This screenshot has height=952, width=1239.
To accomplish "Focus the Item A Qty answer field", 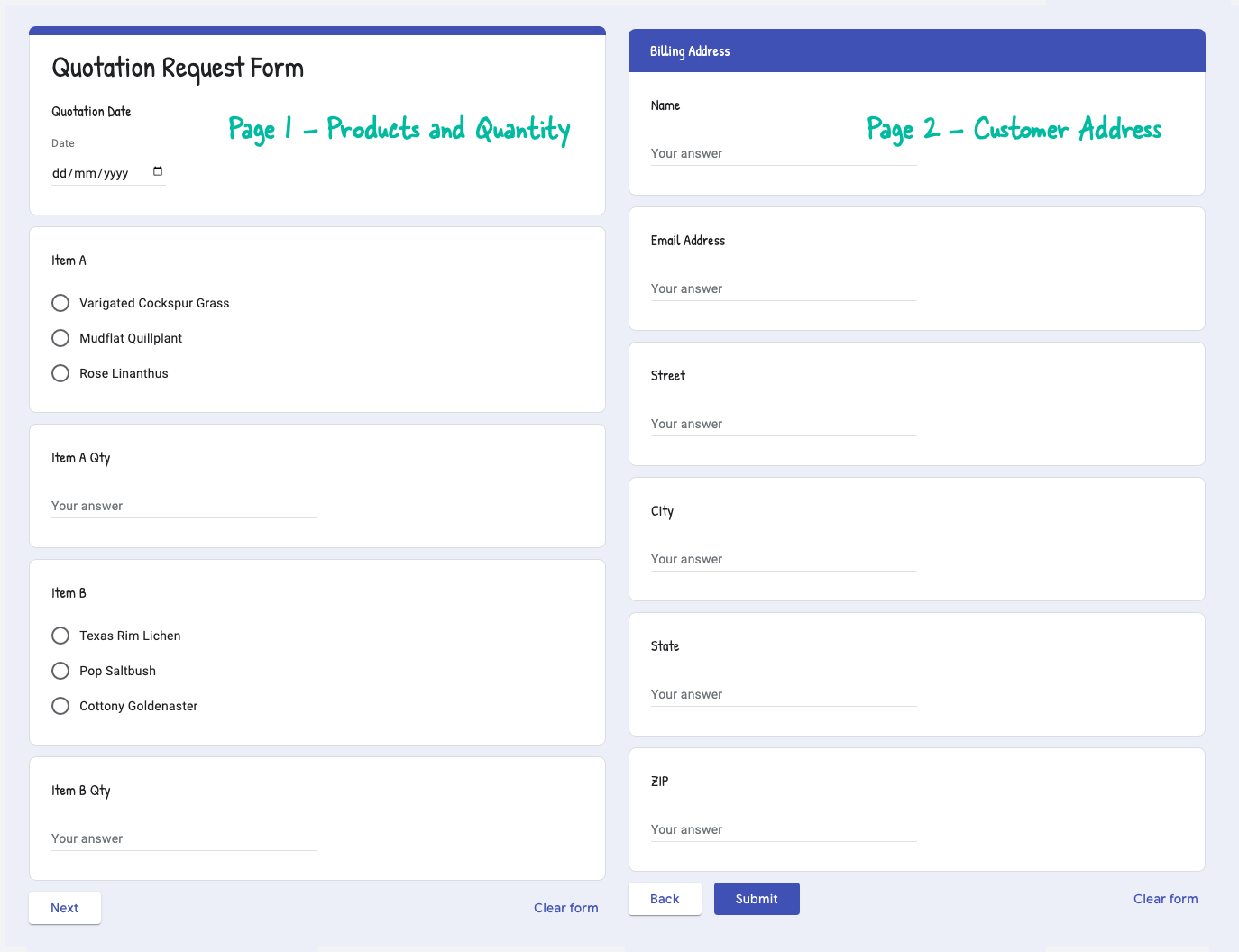I will [x=184, y=507].
